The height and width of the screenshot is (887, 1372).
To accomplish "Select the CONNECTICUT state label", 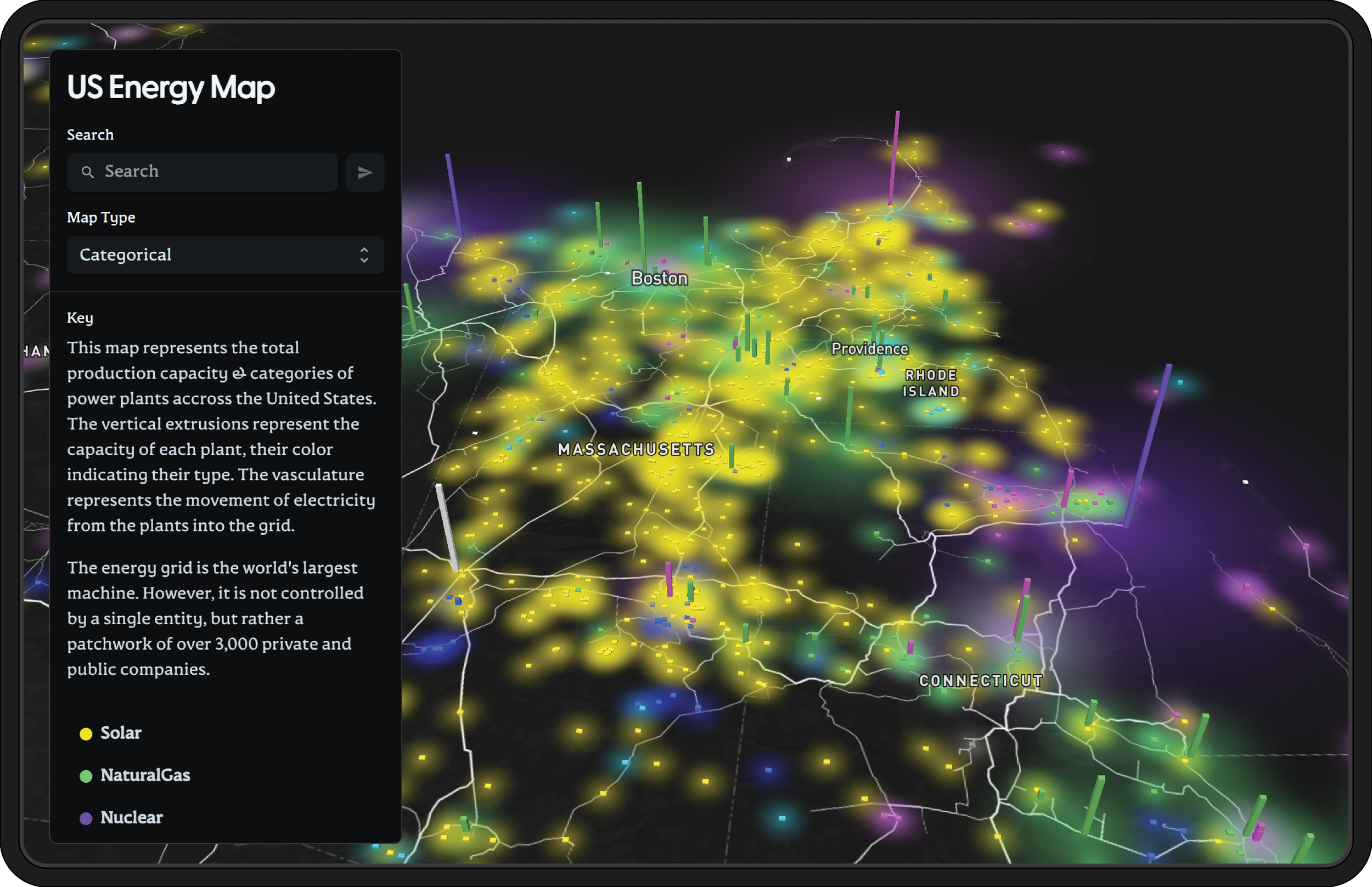I will (x=981, y=681).
